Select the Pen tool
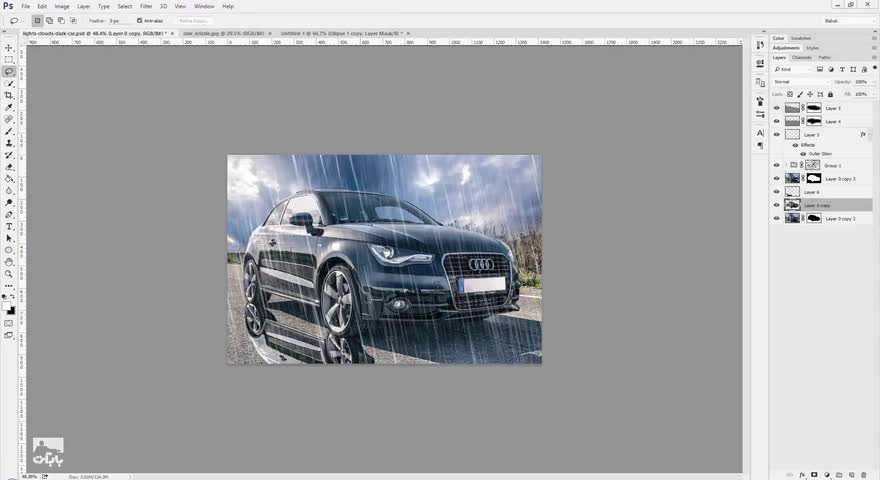Screen dimensions: 880x480 click(8, 214)
